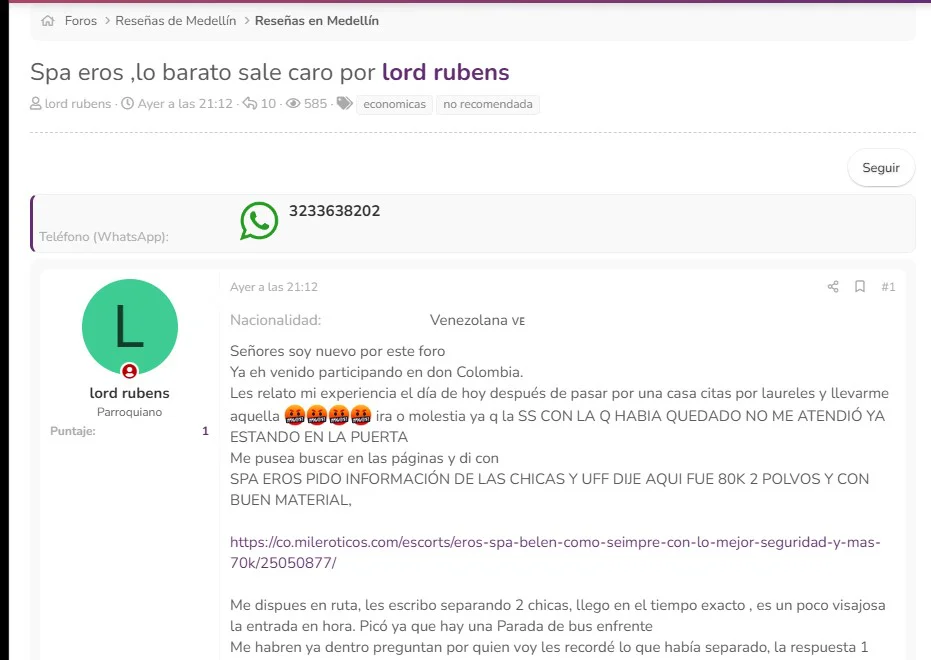931x660 pixels.
Task: Click the user icon beside the lord rubens byline
Action: [36, 104]
